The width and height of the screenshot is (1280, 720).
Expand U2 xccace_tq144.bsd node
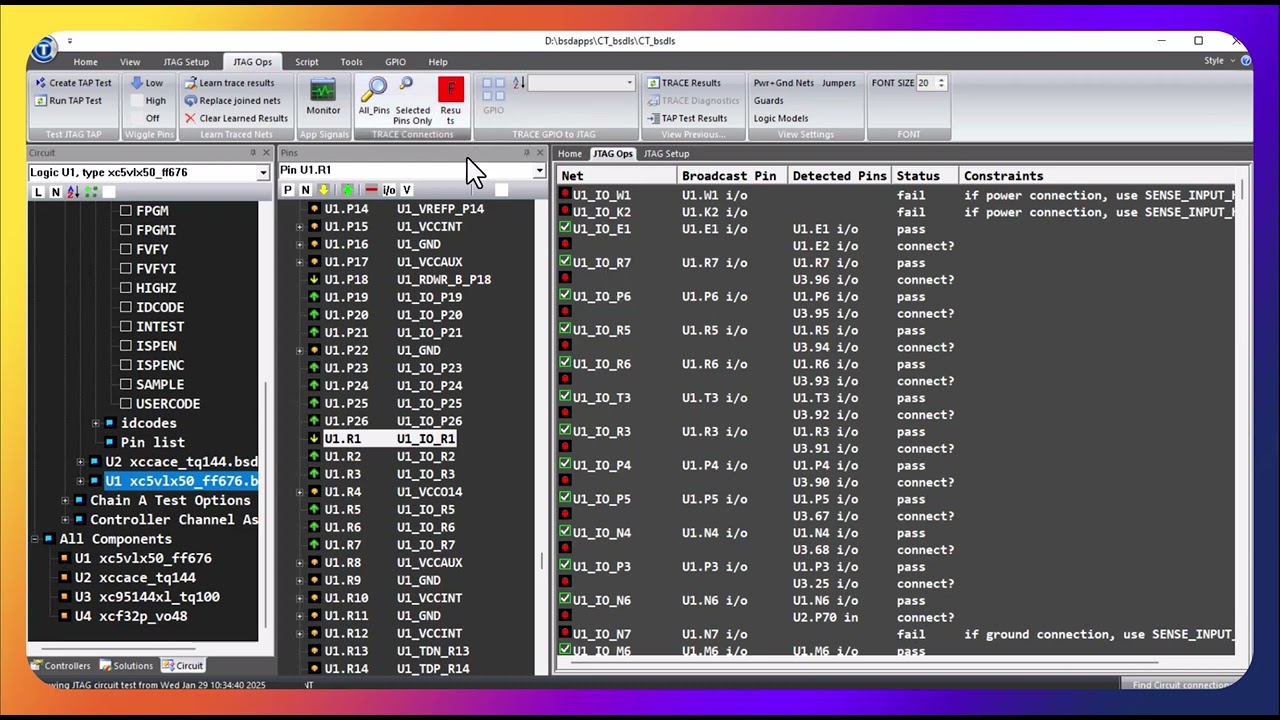tap(80, 462)
